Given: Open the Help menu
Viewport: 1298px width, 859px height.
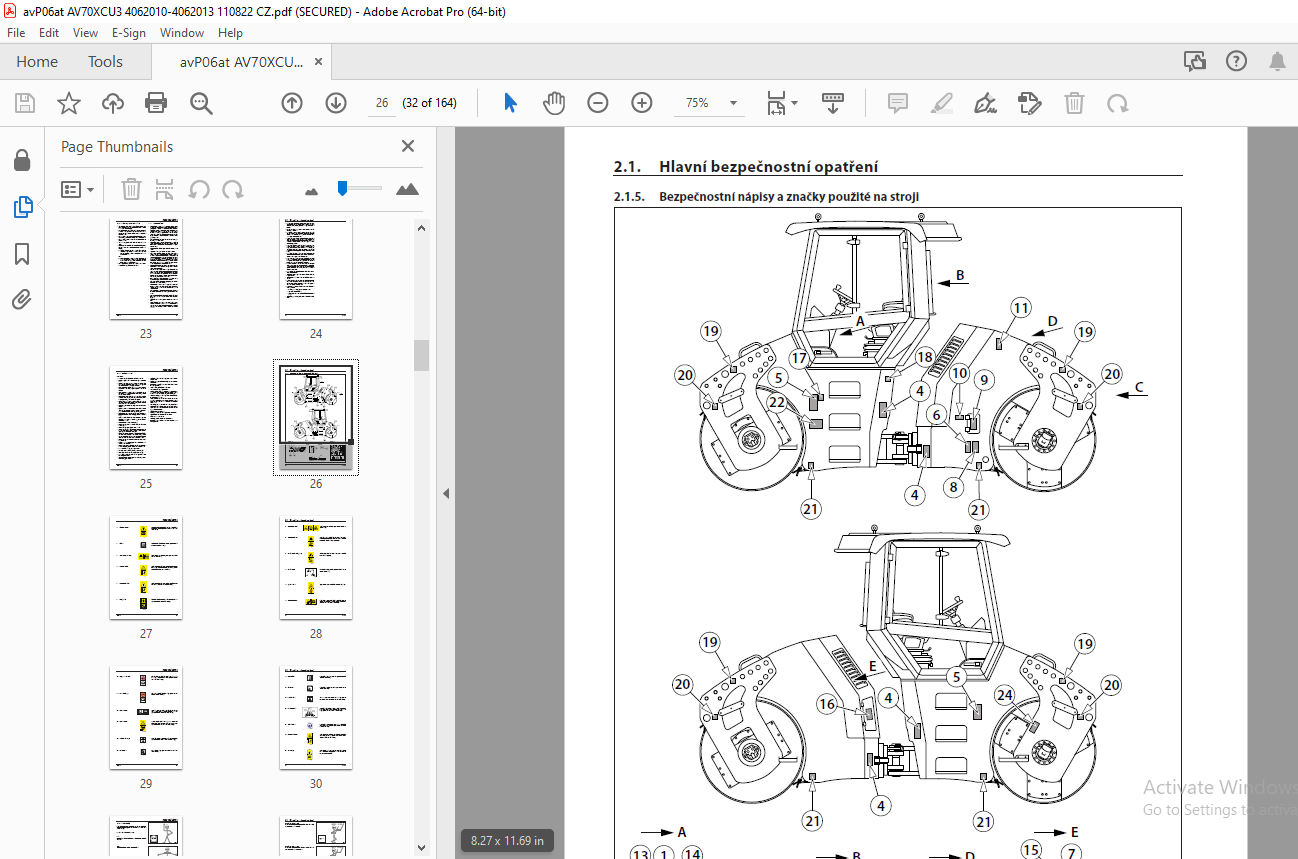Looking at the screenshot, I should tap(230, 32).
